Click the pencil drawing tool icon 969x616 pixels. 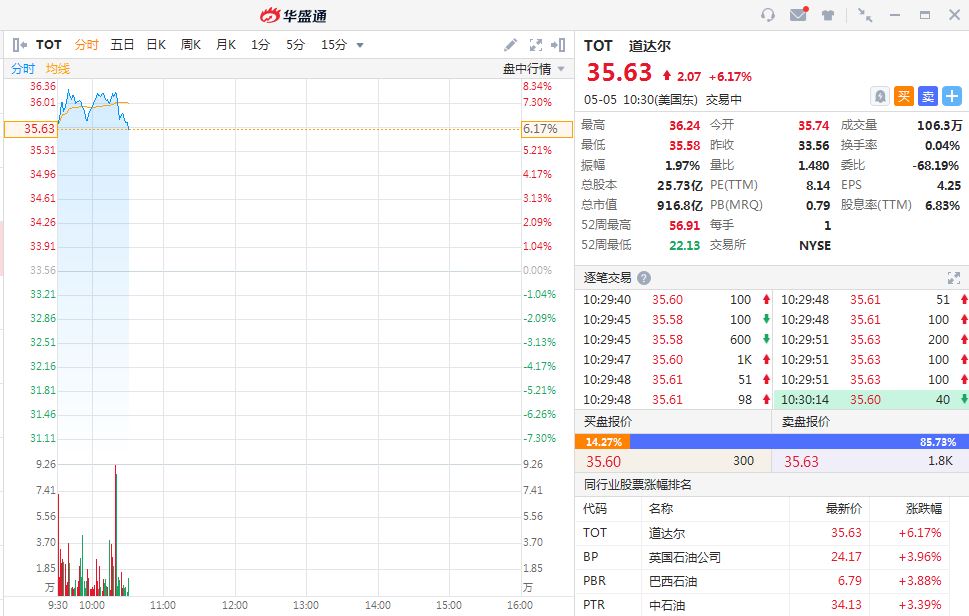point(510,45)
